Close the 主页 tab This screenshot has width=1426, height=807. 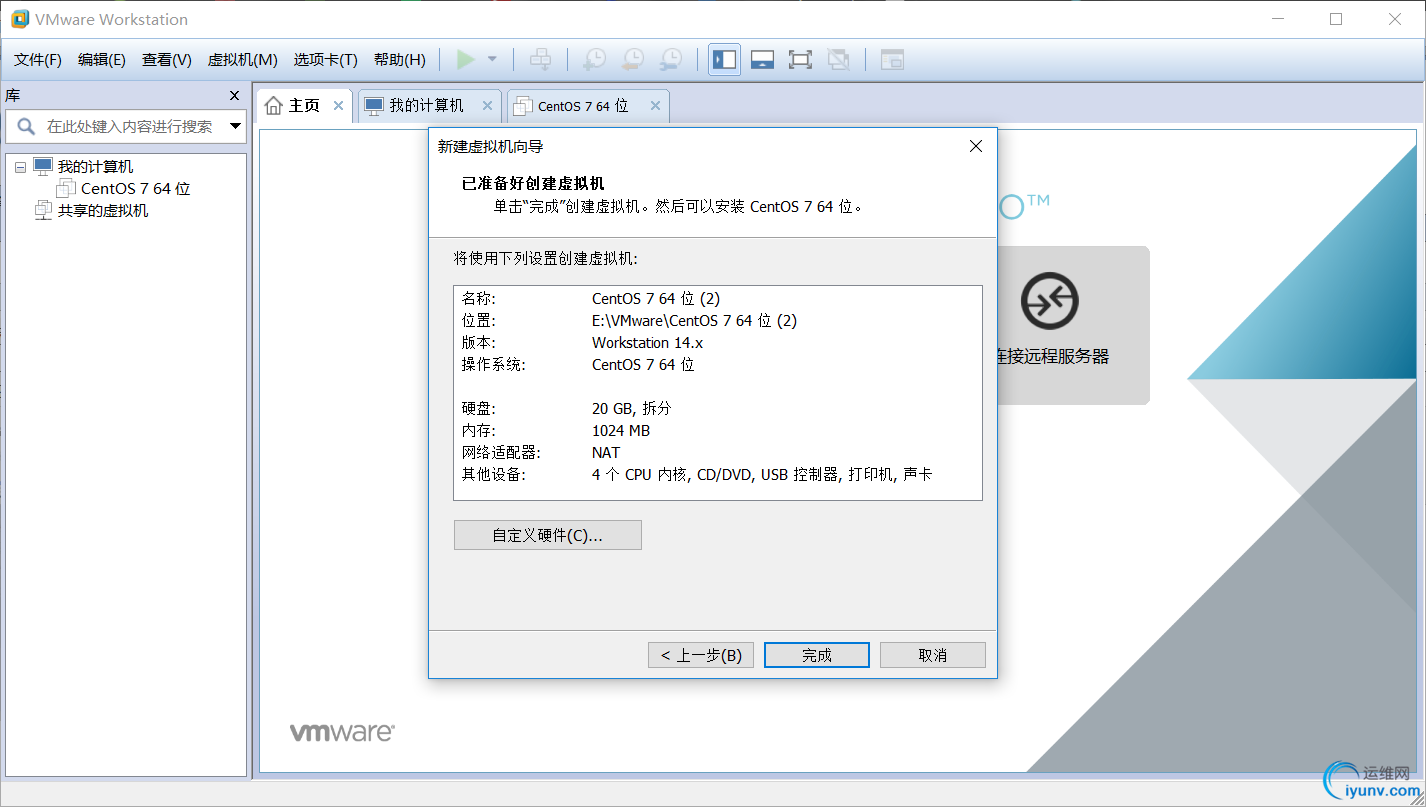pyautogui.click(x=338, y=105)
